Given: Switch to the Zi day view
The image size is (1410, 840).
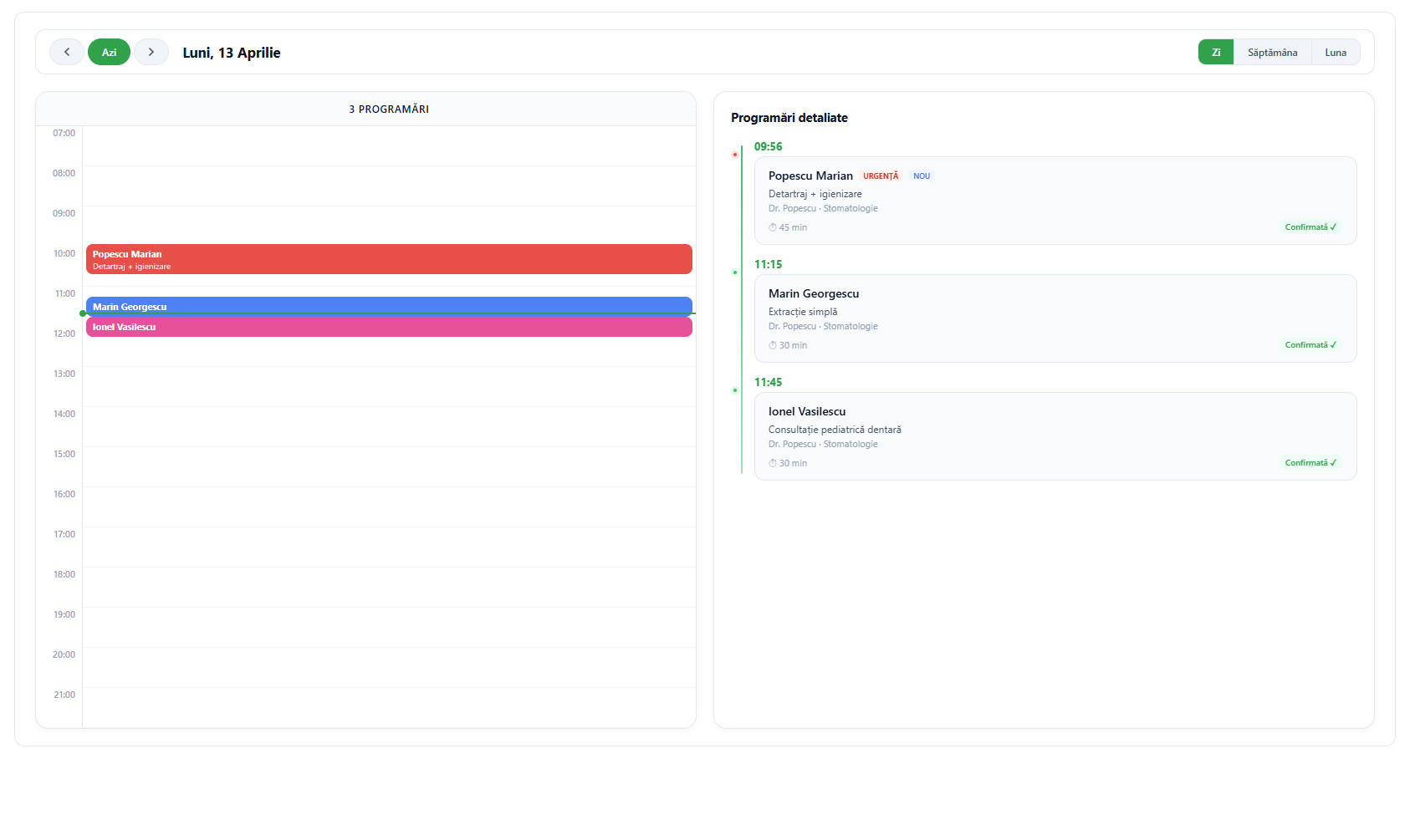Looking at the screenshot, I should (1215, 52).
